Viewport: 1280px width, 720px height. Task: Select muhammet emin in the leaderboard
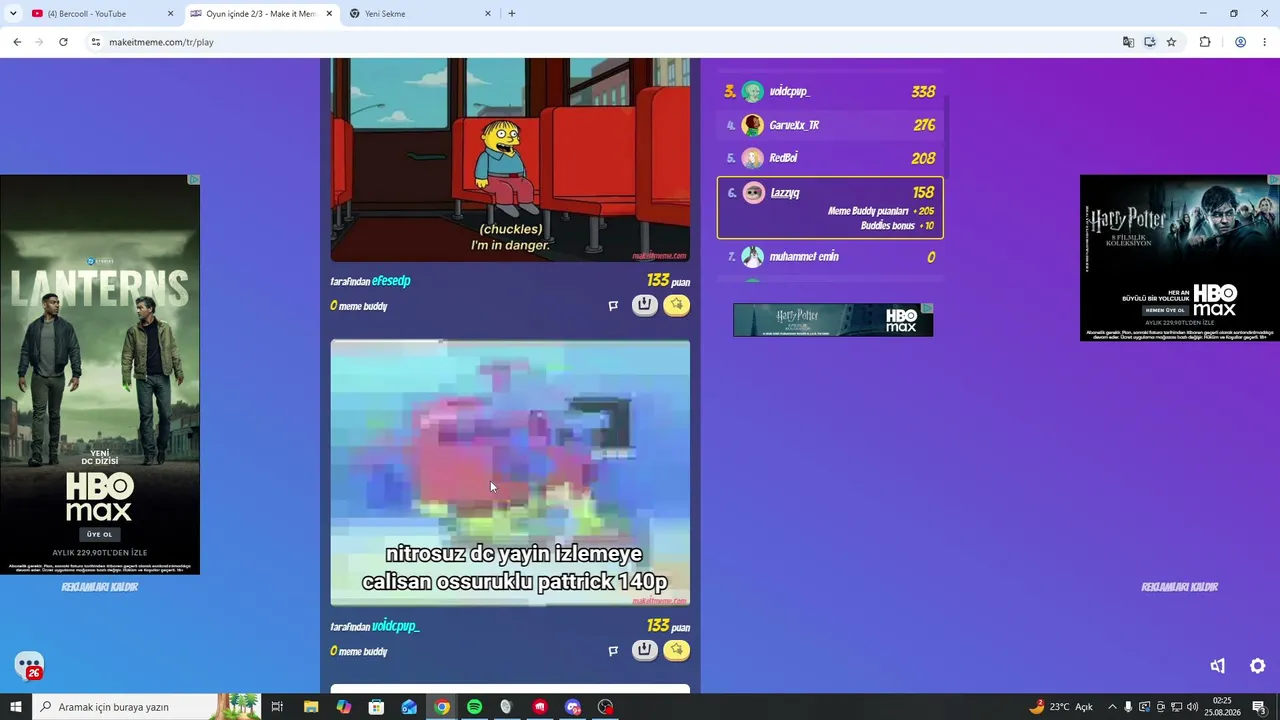pos(830,257)
